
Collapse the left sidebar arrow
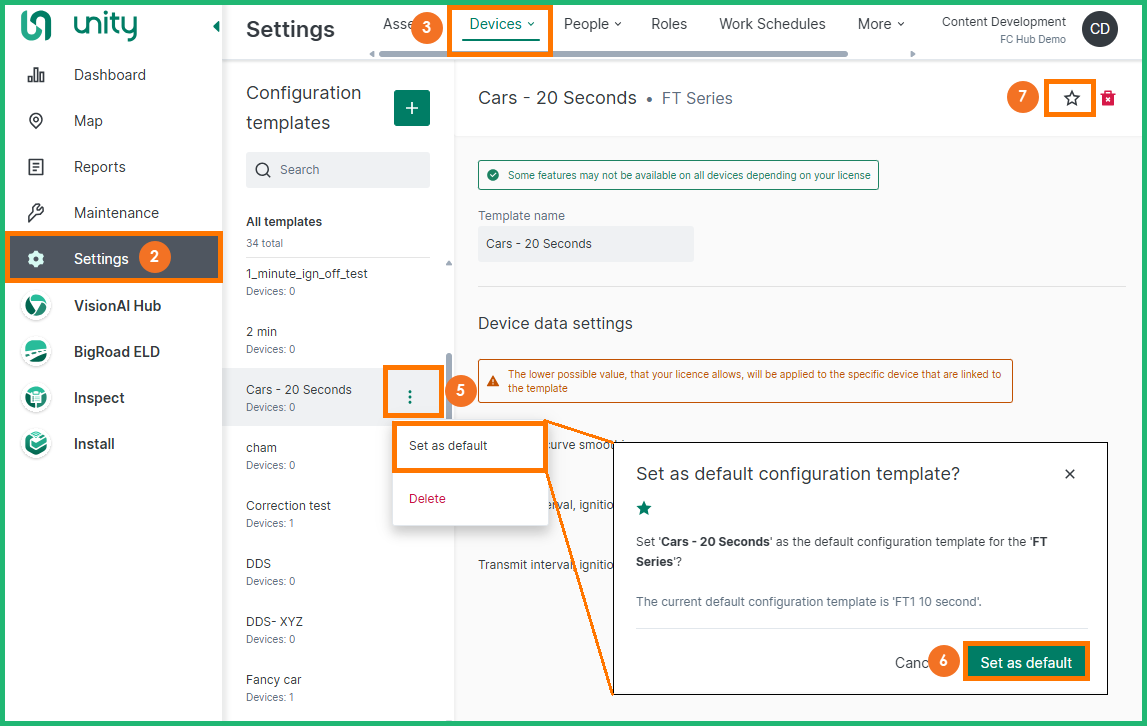[216, 27]
